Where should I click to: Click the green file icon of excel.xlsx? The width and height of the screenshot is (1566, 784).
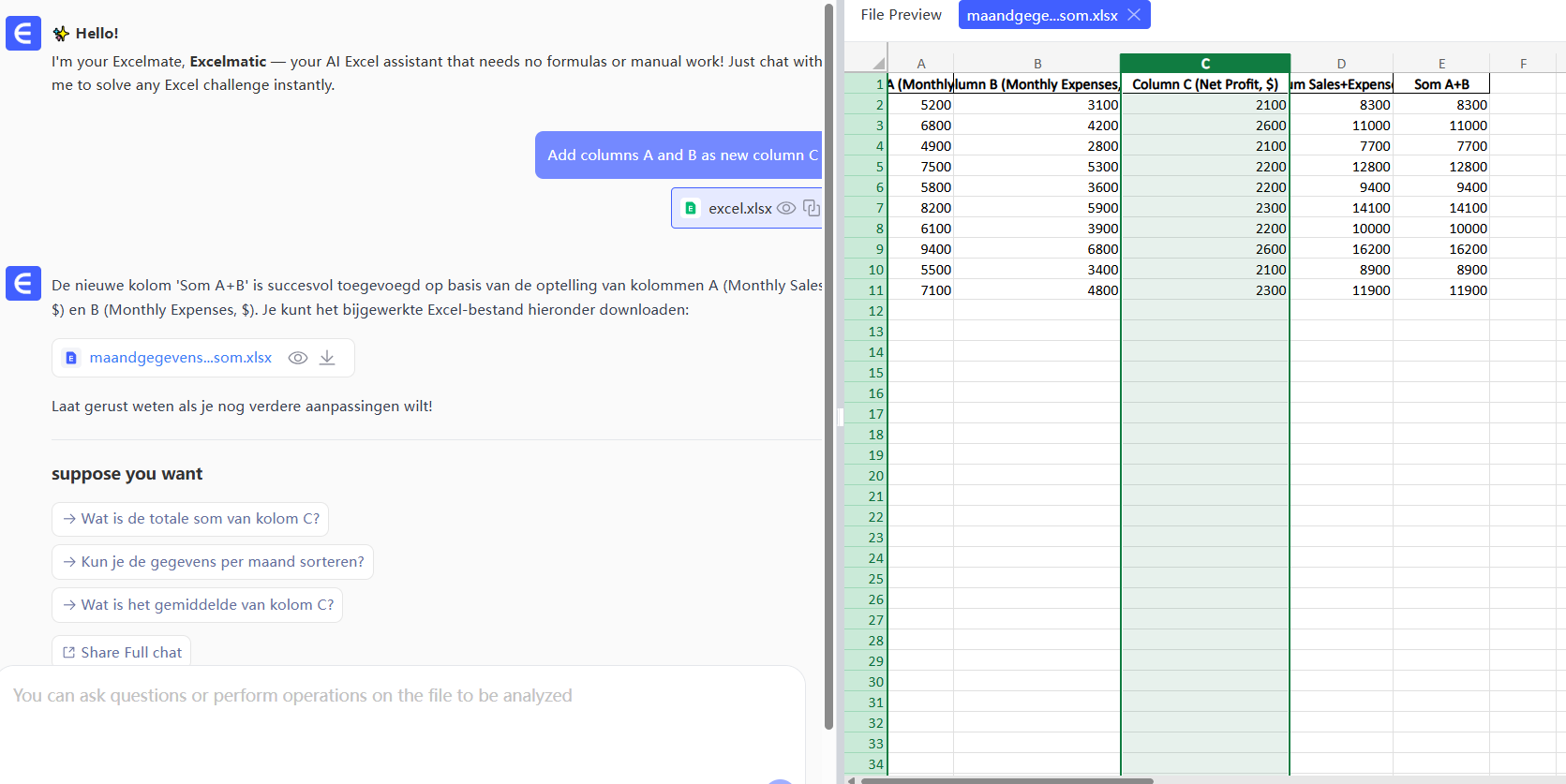click(x=691, y=208)
